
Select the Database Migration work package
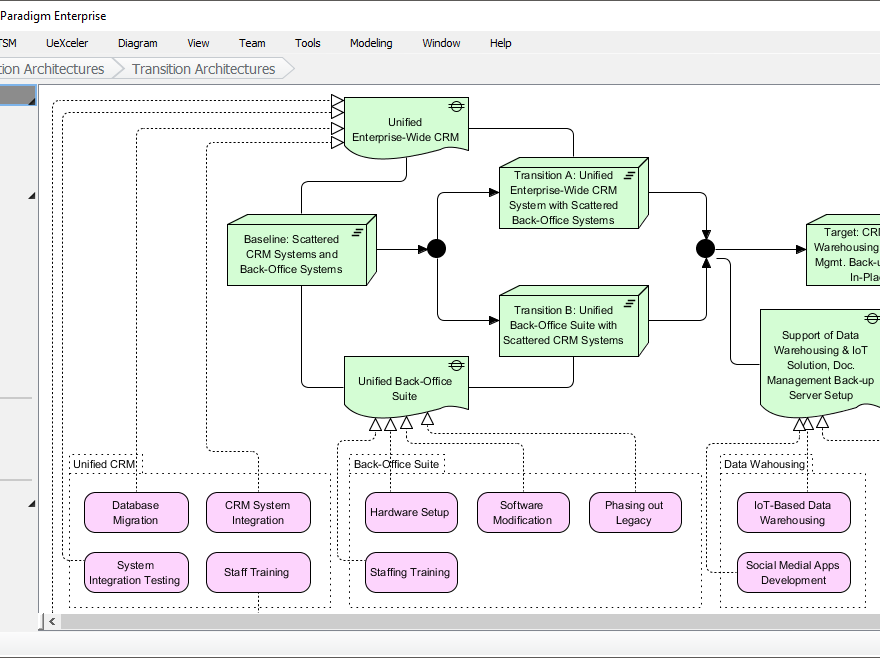click(x=136, y=512)
